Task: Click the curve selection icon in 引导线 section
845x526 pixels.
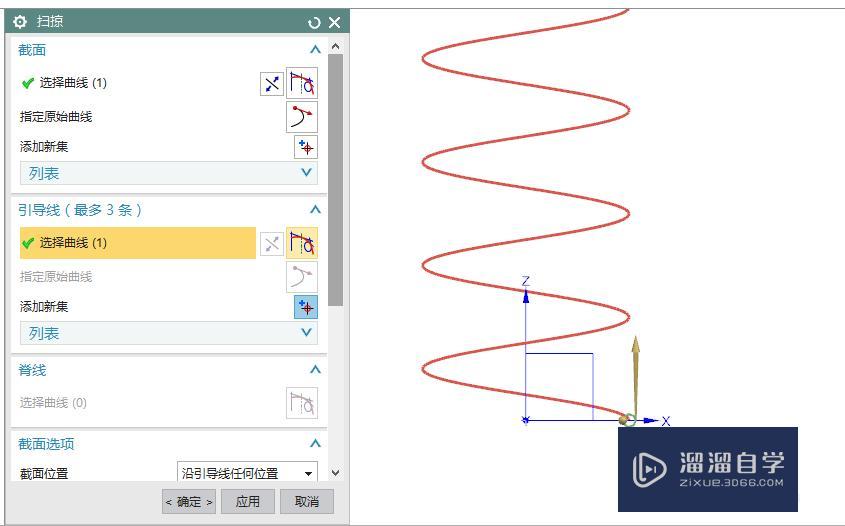Action: point(302,243)
